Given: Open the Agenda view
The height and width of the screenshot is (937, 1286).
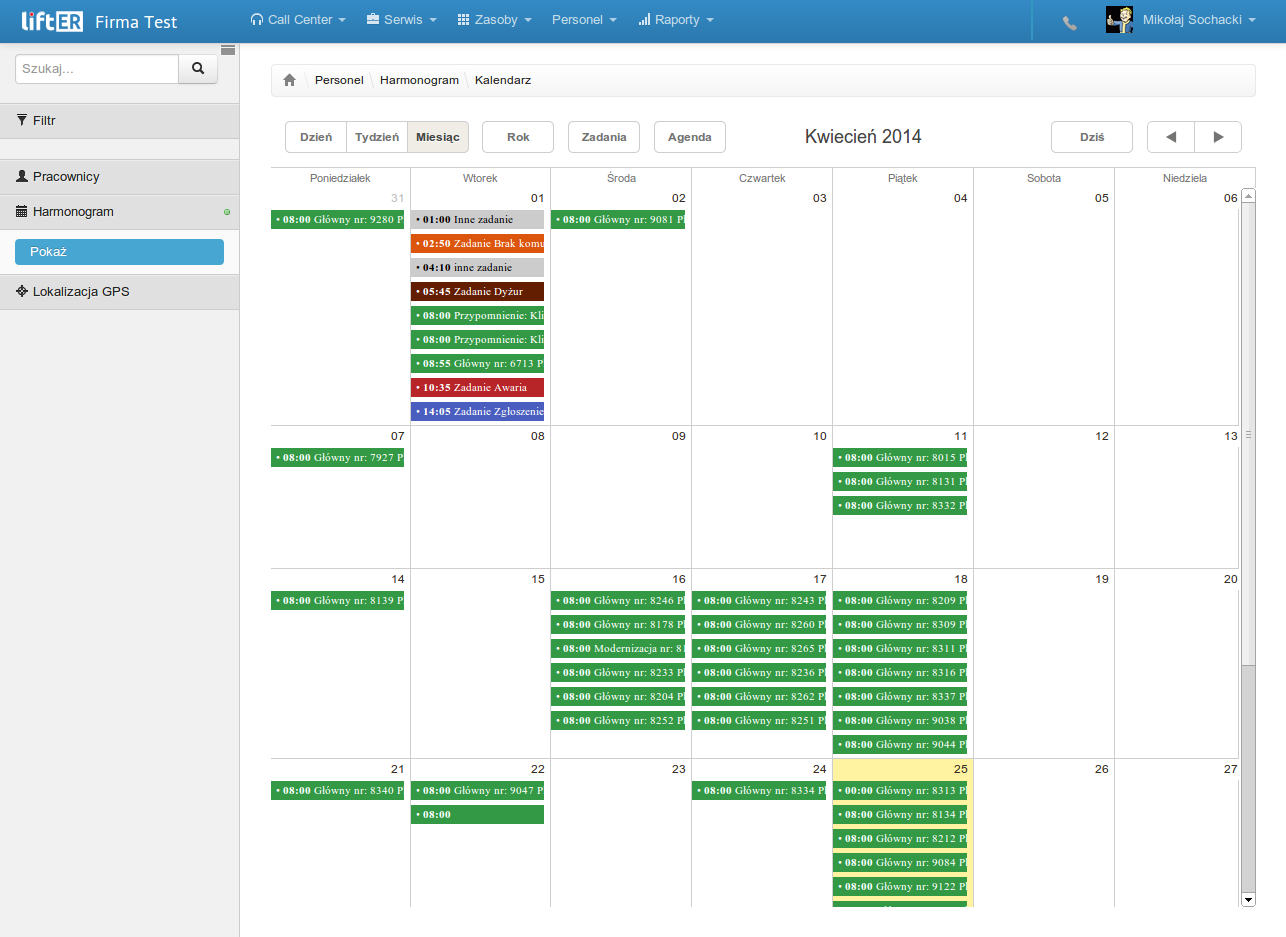Looking at the screenshot, I should pos(690,137).
